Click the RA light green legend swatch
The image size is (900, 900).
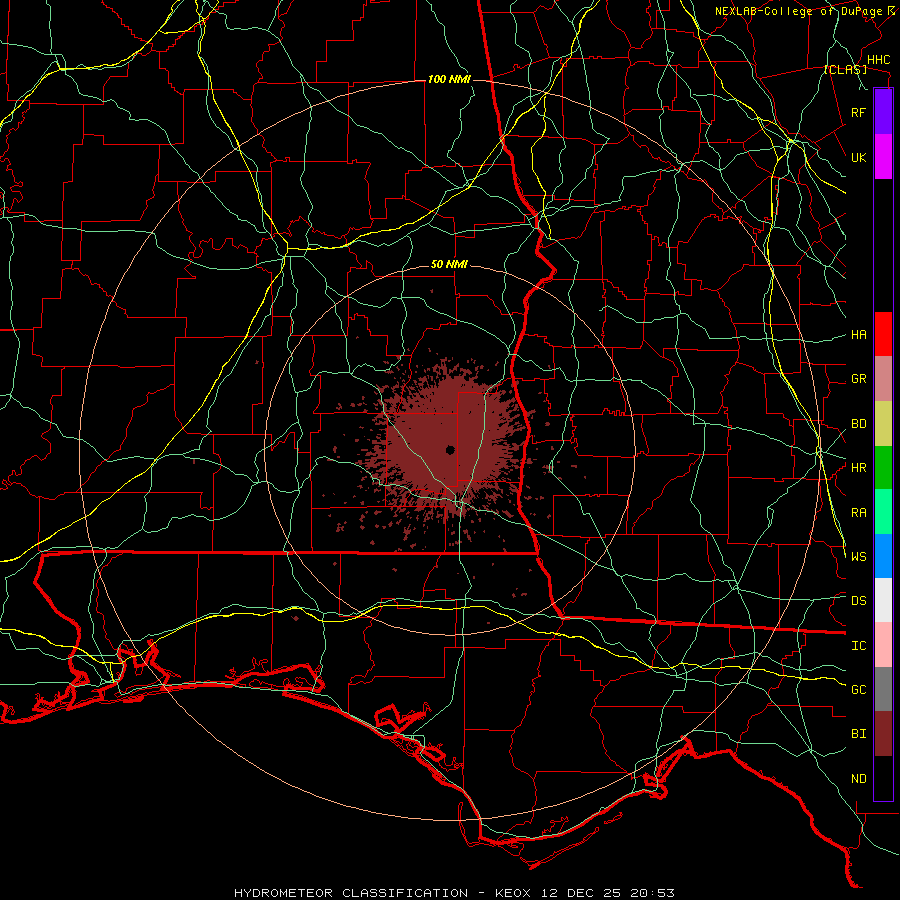[x=883, y=512]
